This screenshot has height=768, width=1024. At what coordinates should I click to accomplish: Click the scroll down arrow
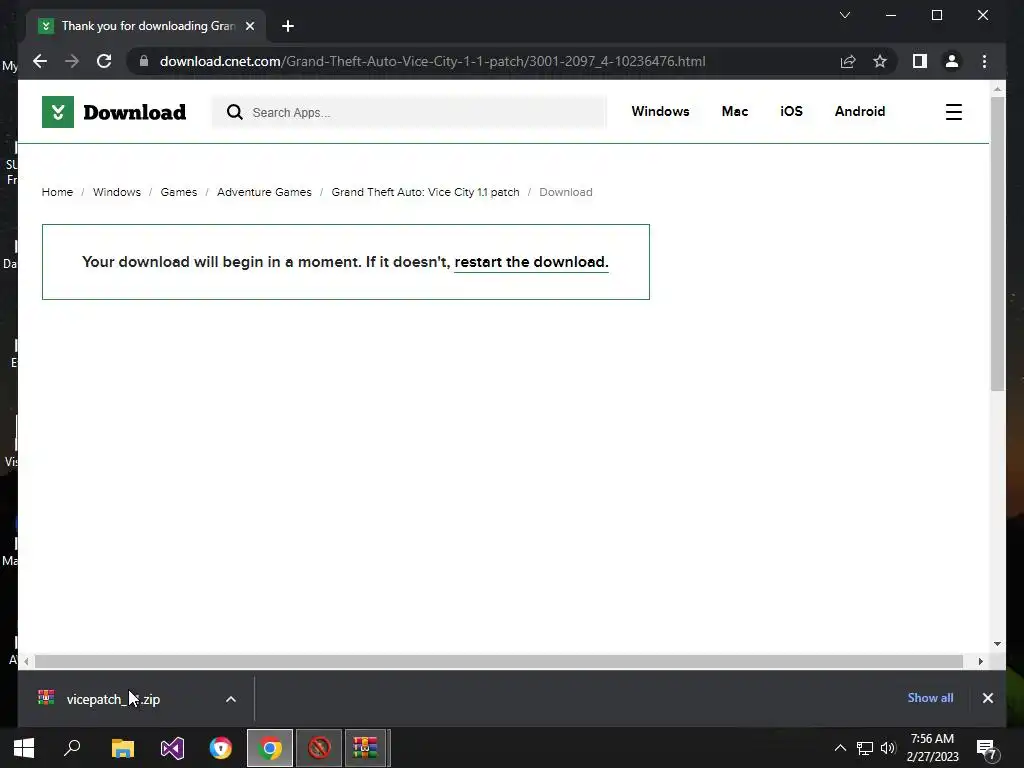click(x=997, y=644)
